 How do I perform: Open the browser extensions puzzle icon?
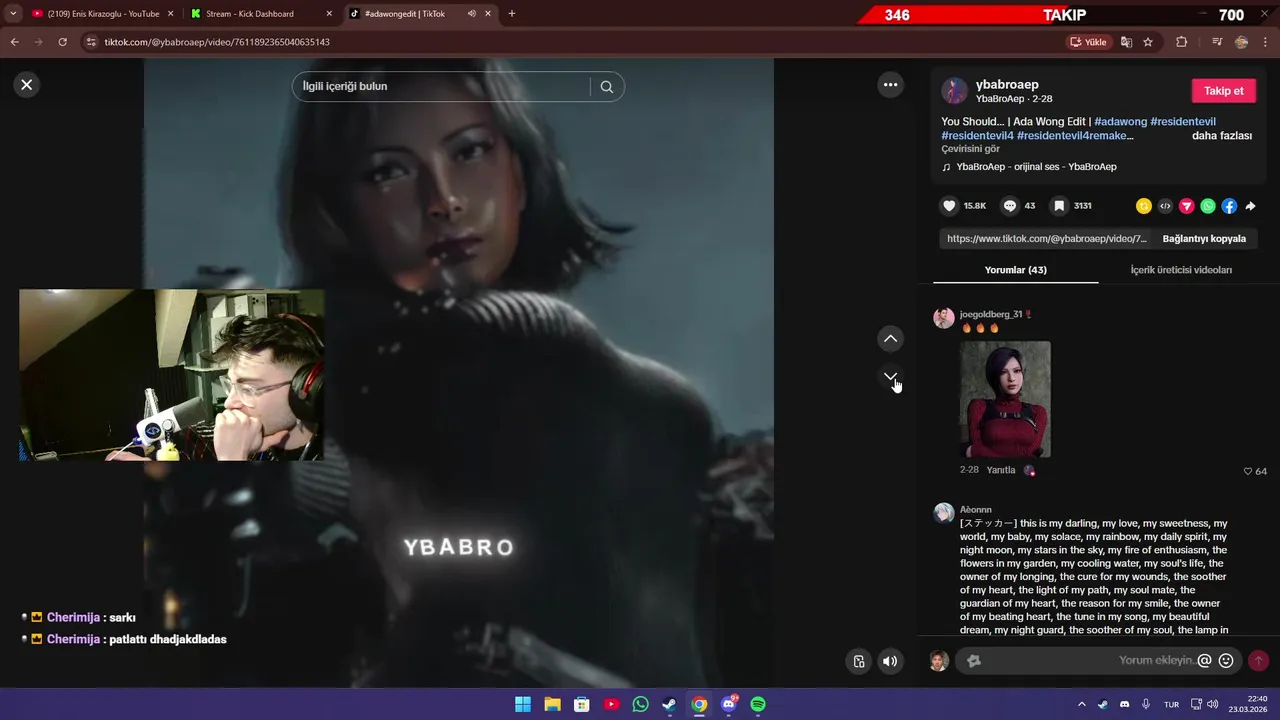coord(1182,42)
